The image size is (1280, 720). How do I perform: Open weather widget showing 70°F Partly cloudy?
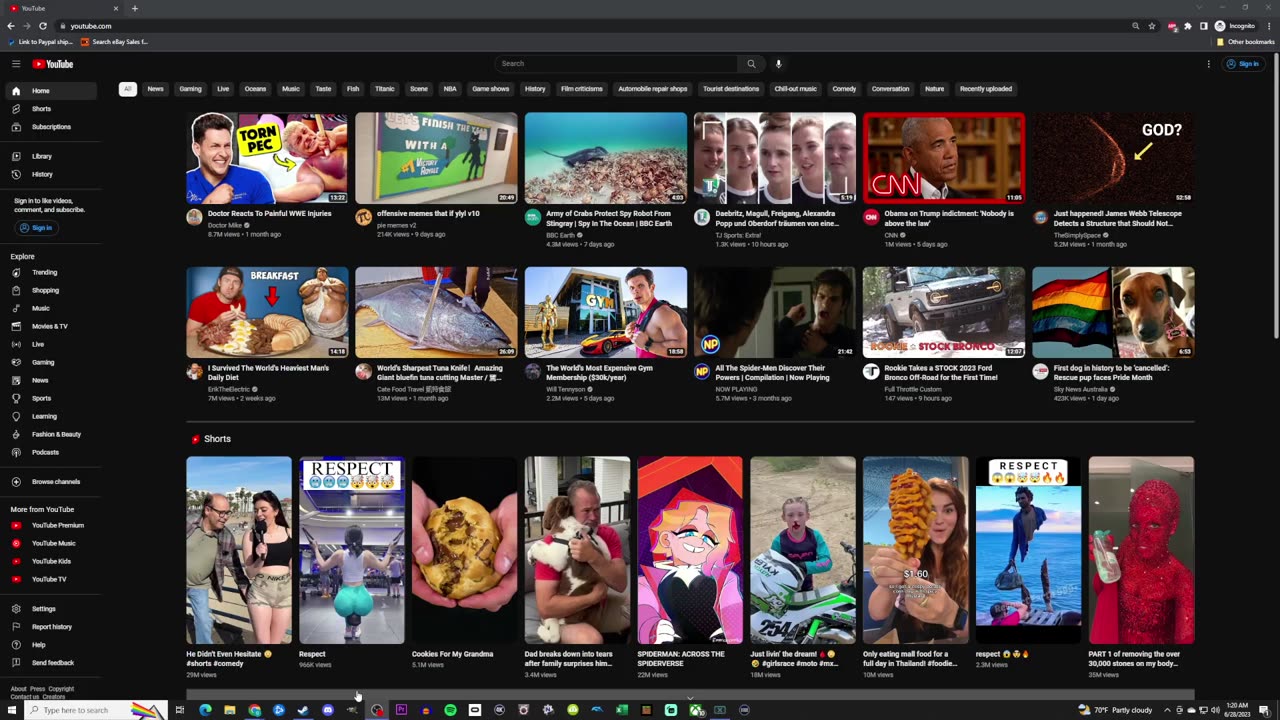1117,710
